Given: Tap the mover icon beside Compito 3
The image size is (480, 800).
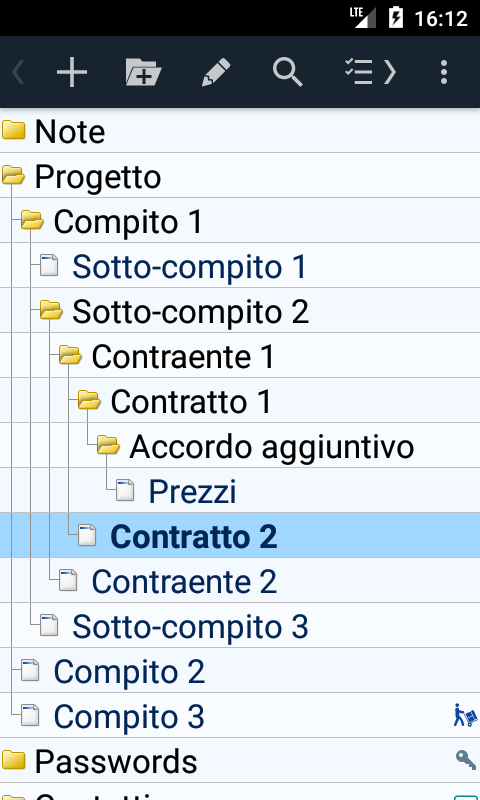Looking at the screenshot, I should tap(465, 715).
